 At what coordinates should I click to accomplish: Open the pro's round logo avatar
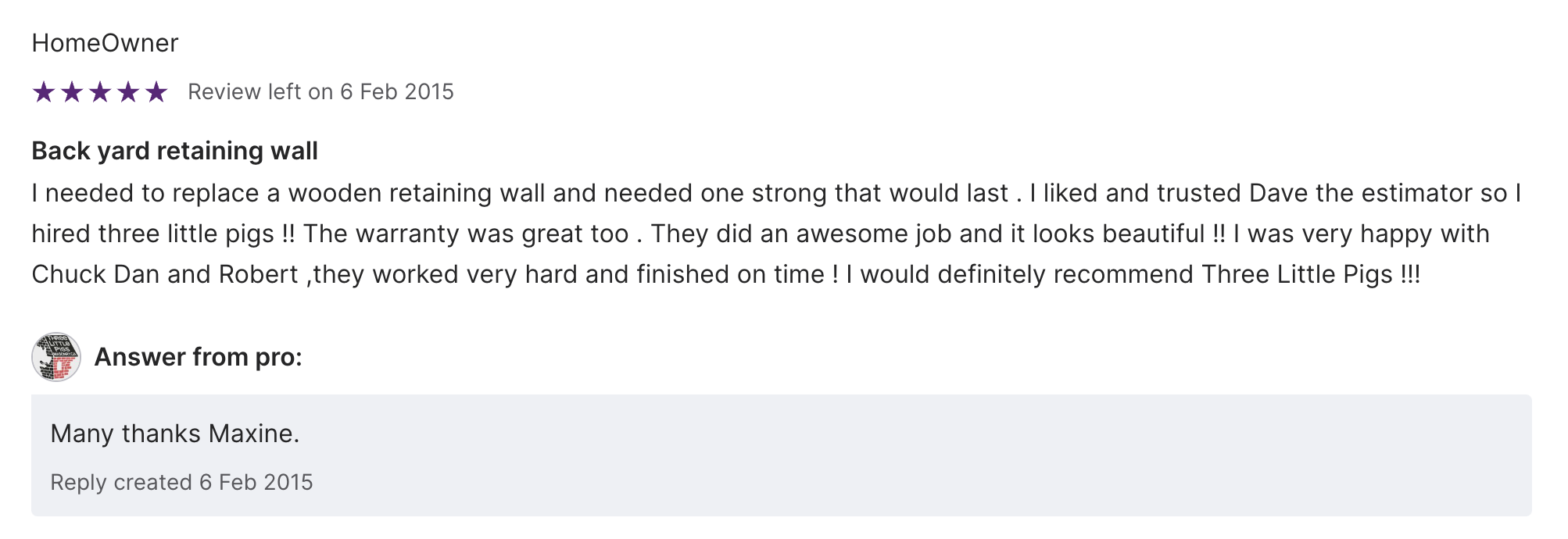(56, 357)
